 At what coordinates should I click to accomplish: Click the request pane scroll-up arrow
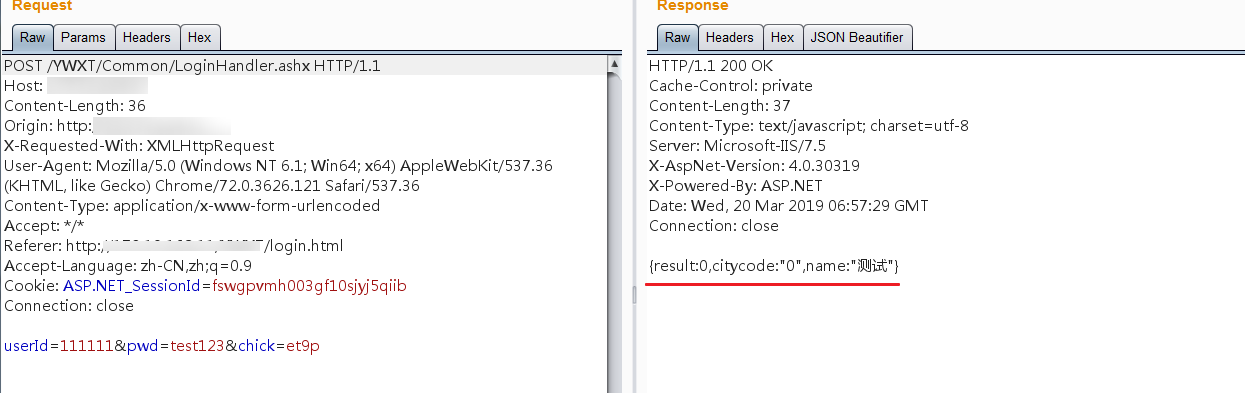click(x=615, y=65)
